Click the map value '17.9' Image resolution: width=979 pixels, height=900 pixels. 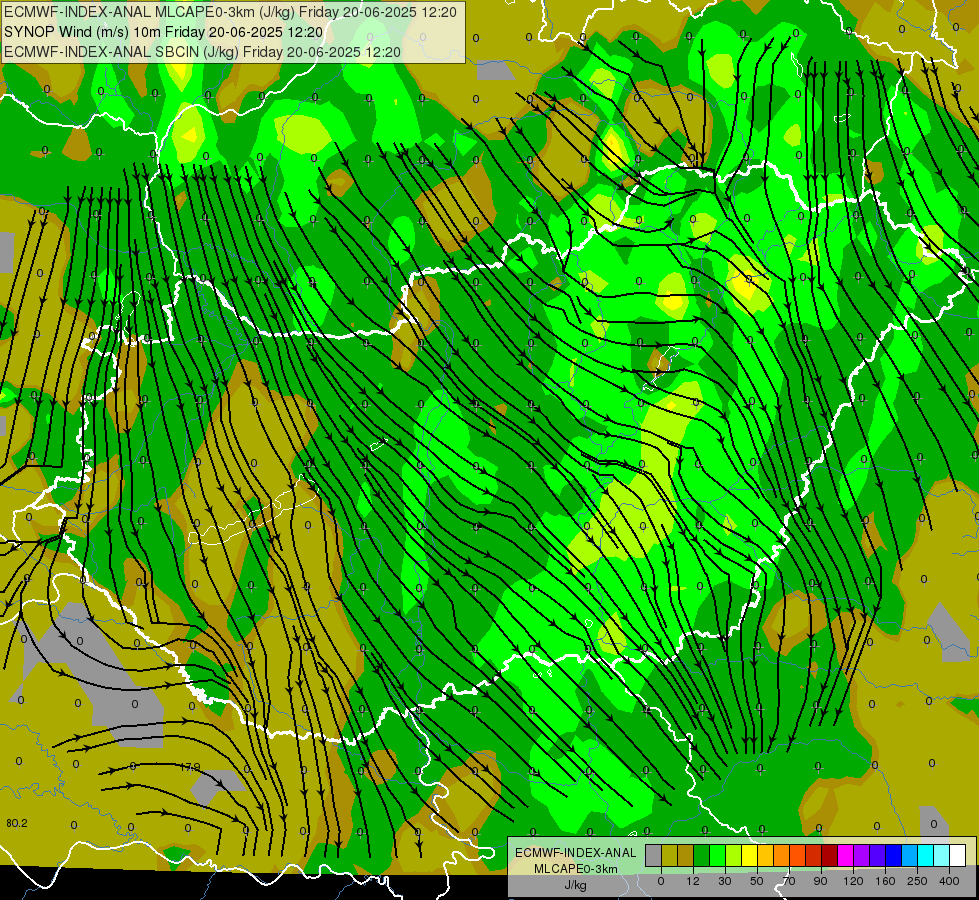point(190,767)
